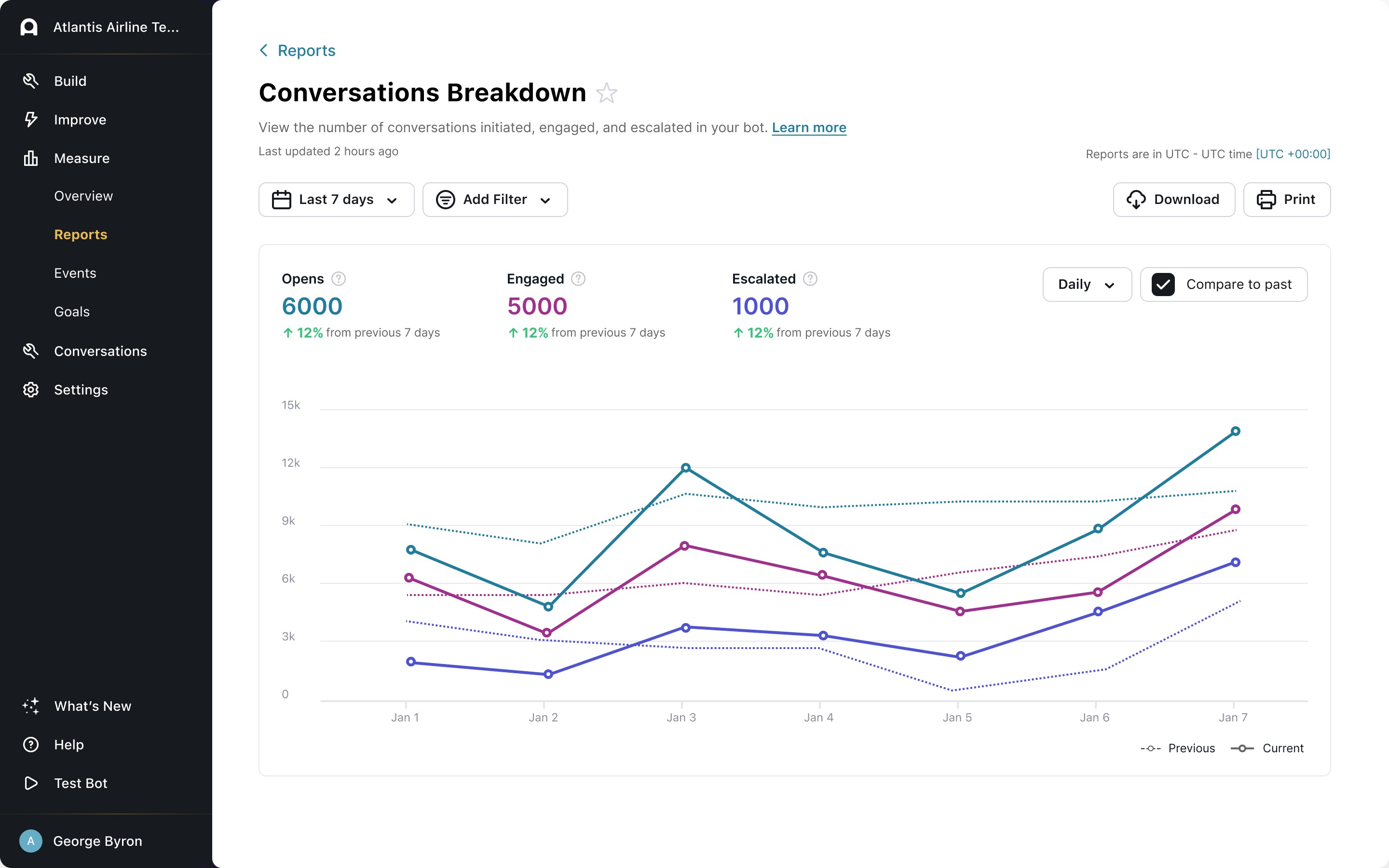
Task: Click the Settings gear icon in sidebar
Action: click(x=30, y=390)
